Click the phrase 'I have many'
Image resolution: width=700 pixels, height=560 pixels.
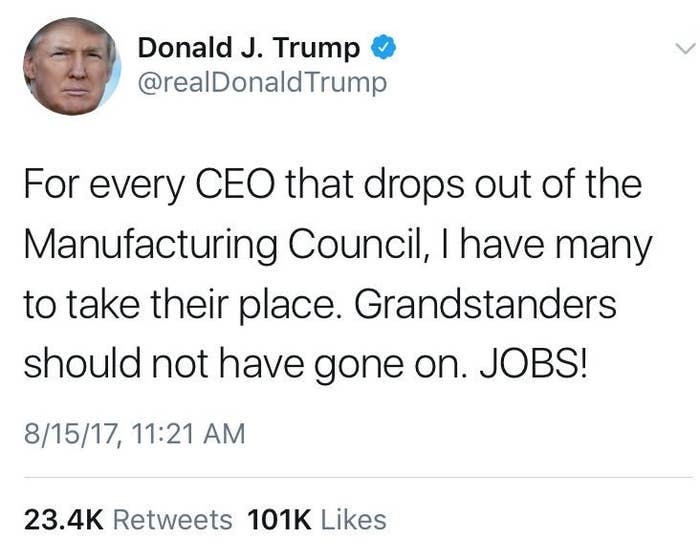pos(546,247)
